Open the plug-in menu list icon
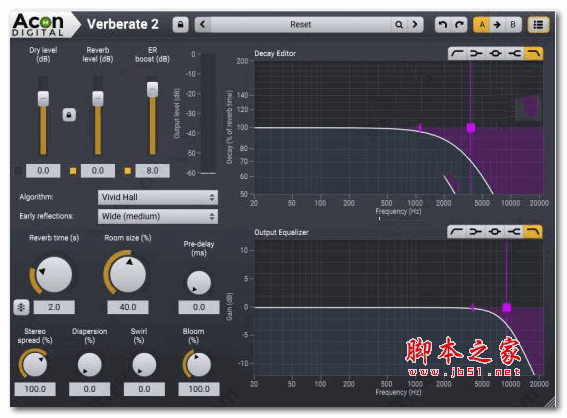567x418 pixels. 538,25
